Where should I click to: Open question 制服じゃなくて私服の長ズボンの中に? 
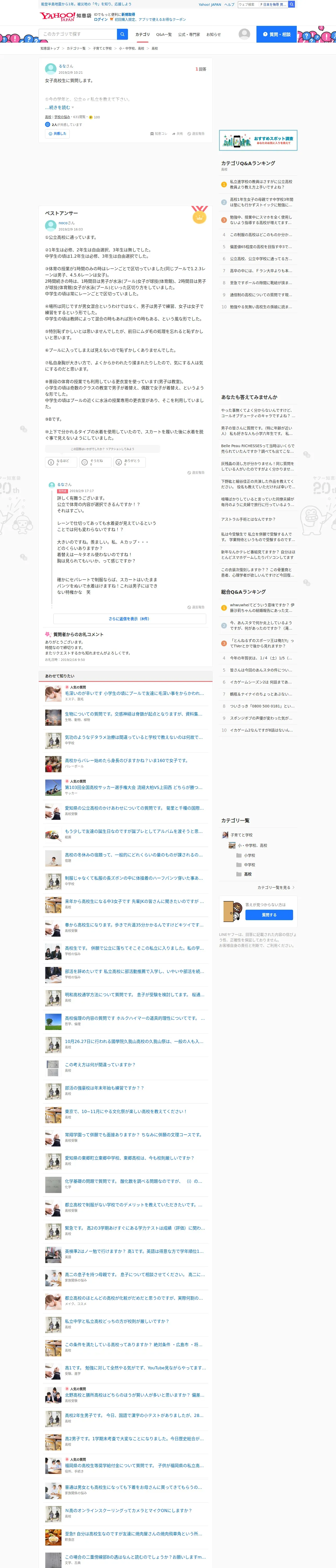click(134, 878)
